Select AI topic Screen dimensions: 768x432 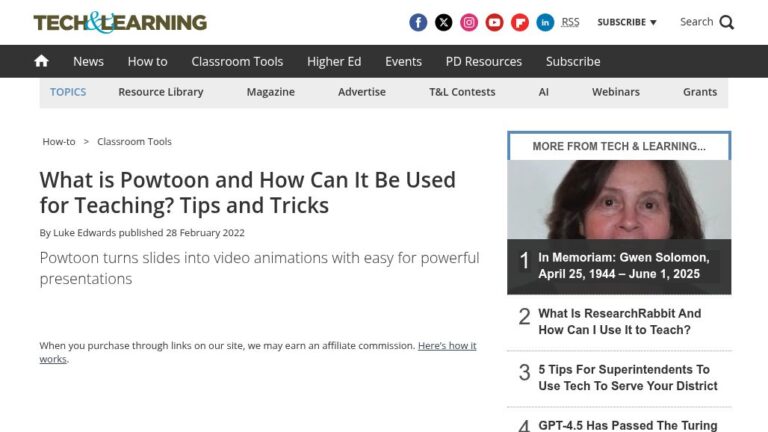(543, 92)
